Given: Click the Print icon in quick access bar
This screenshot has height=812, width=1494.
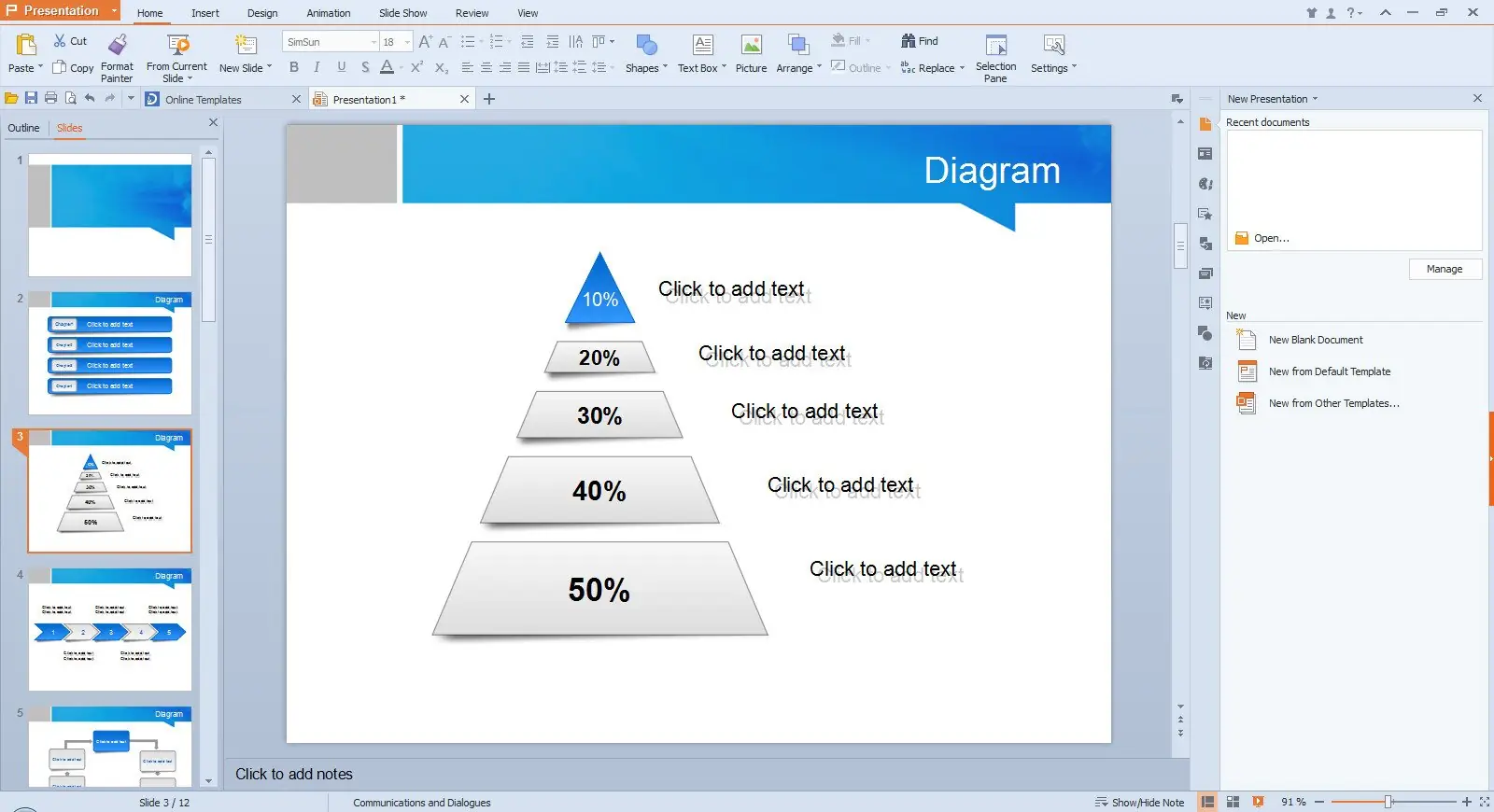Looking at the screenshot, I should [50, 98].
